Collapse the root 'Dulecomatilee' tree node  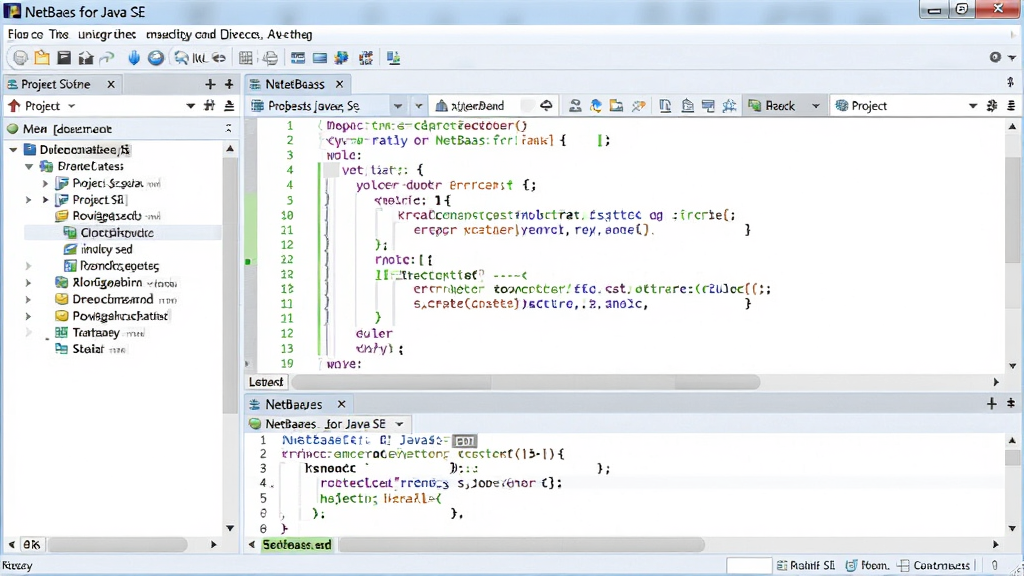pos(13,150)
